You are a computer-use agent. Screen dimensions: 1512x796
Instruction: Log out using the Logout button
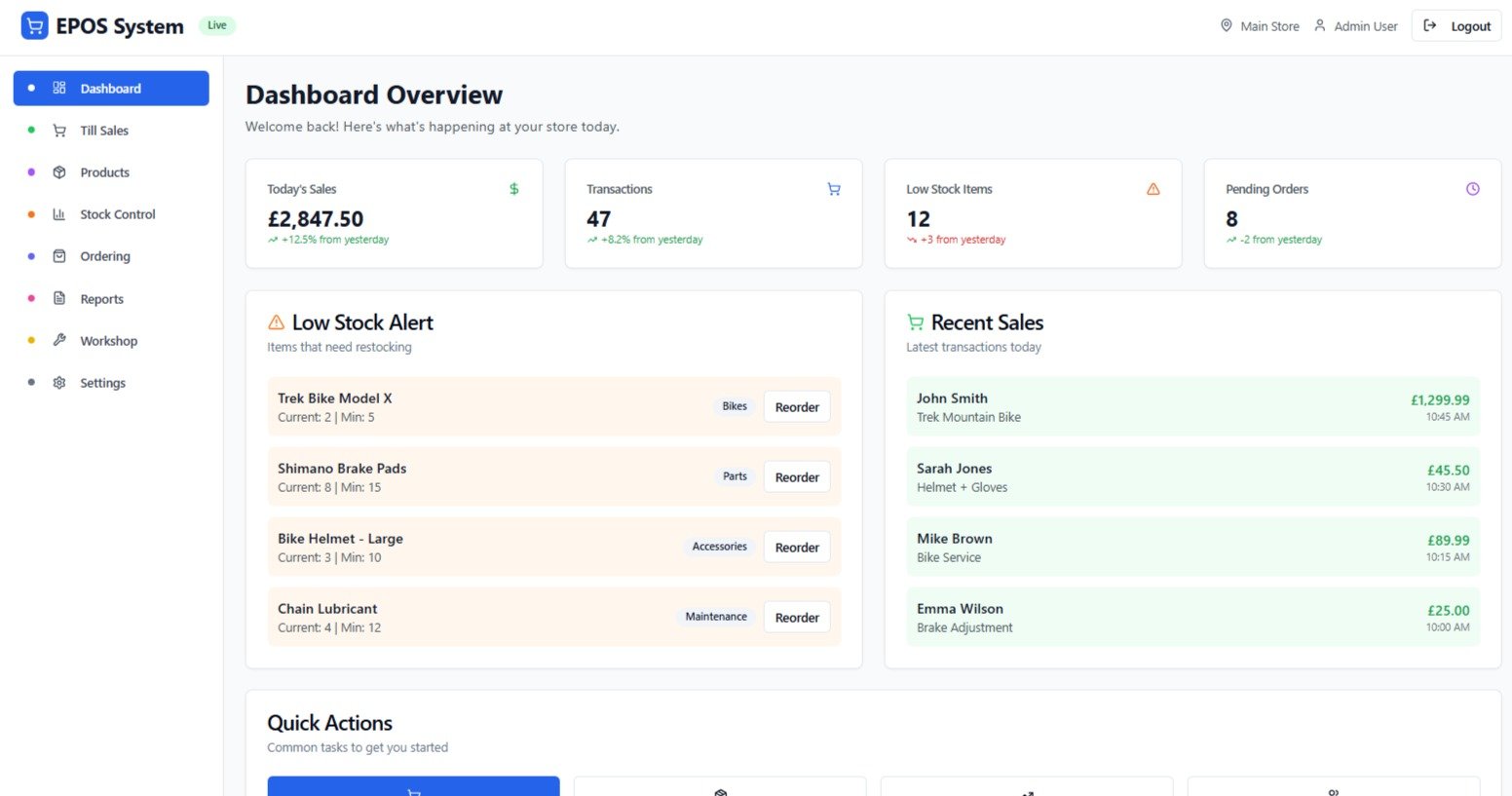click(x=1456, y=26)
